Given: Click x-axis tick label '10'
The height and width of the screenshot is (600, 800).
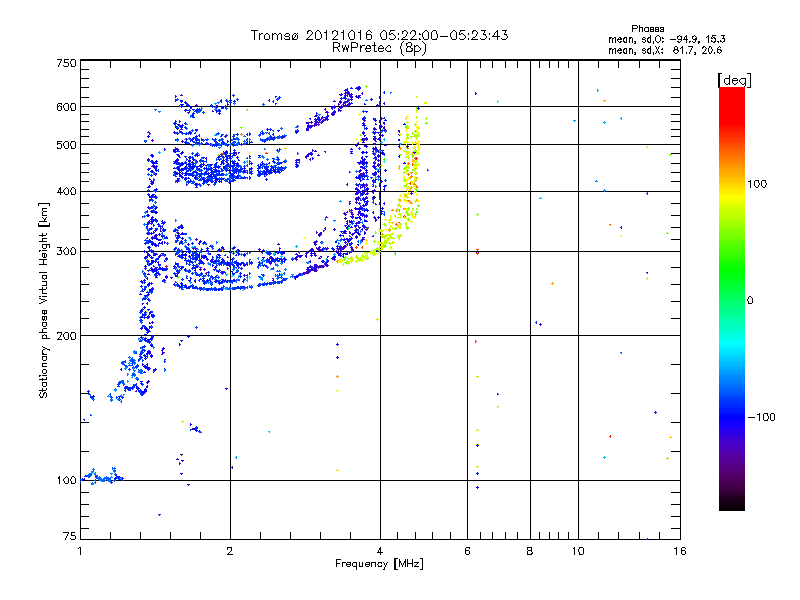Looking at the screenshot, I should 578,551.
